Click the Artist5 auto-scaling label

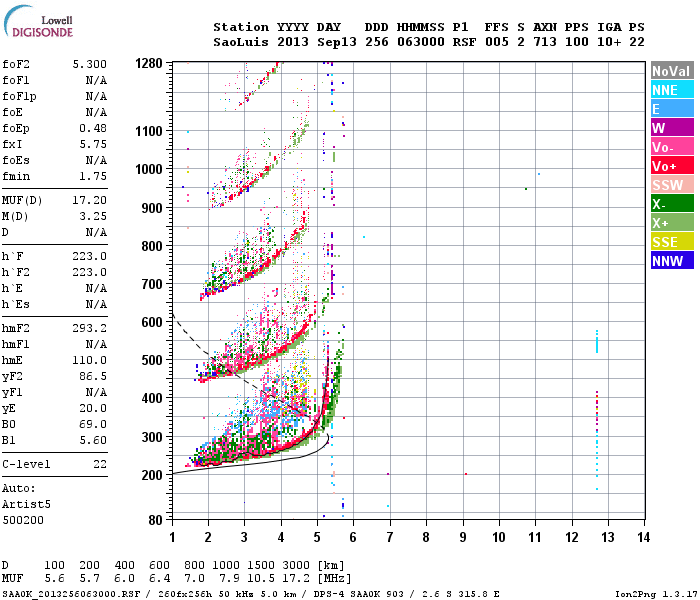coord(26,504)
